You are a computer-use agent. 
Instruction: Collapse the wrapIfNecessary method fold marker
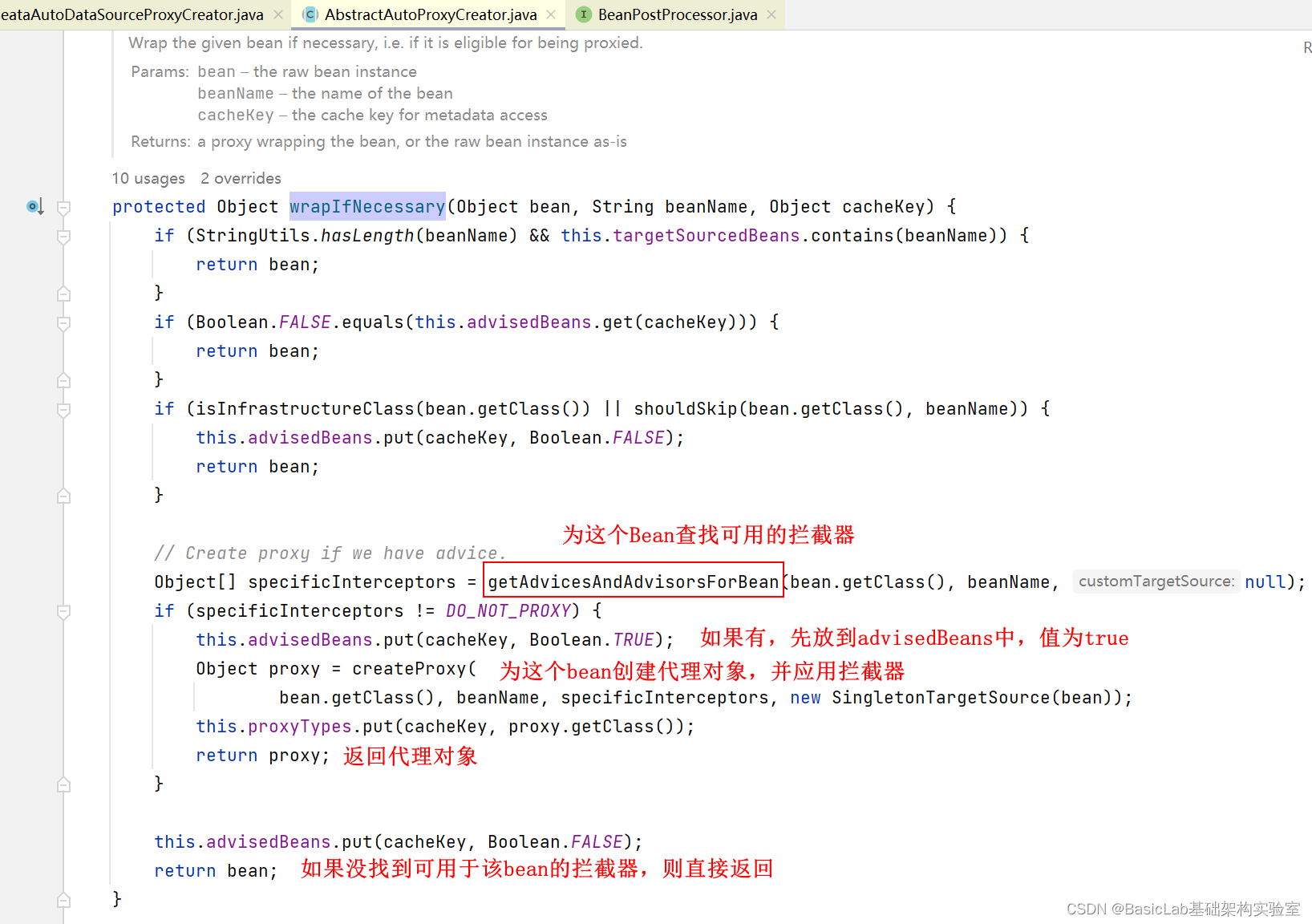[64, 208]
